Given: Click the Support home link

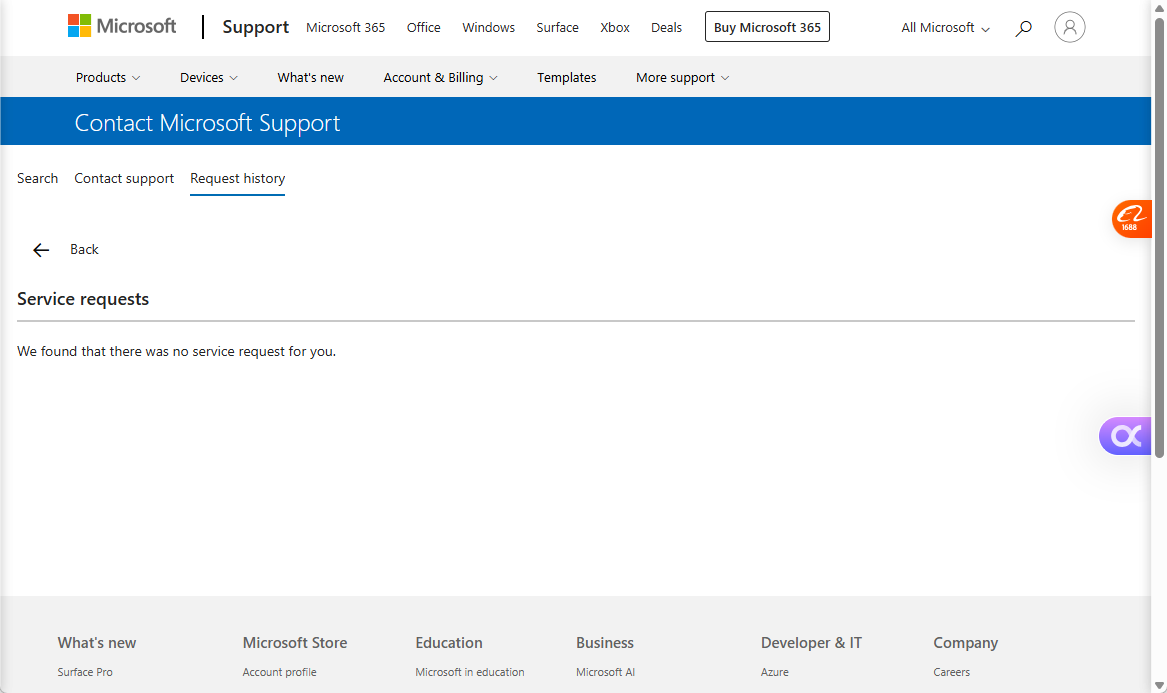Looking at the screenshot, I should pos(255,28).
